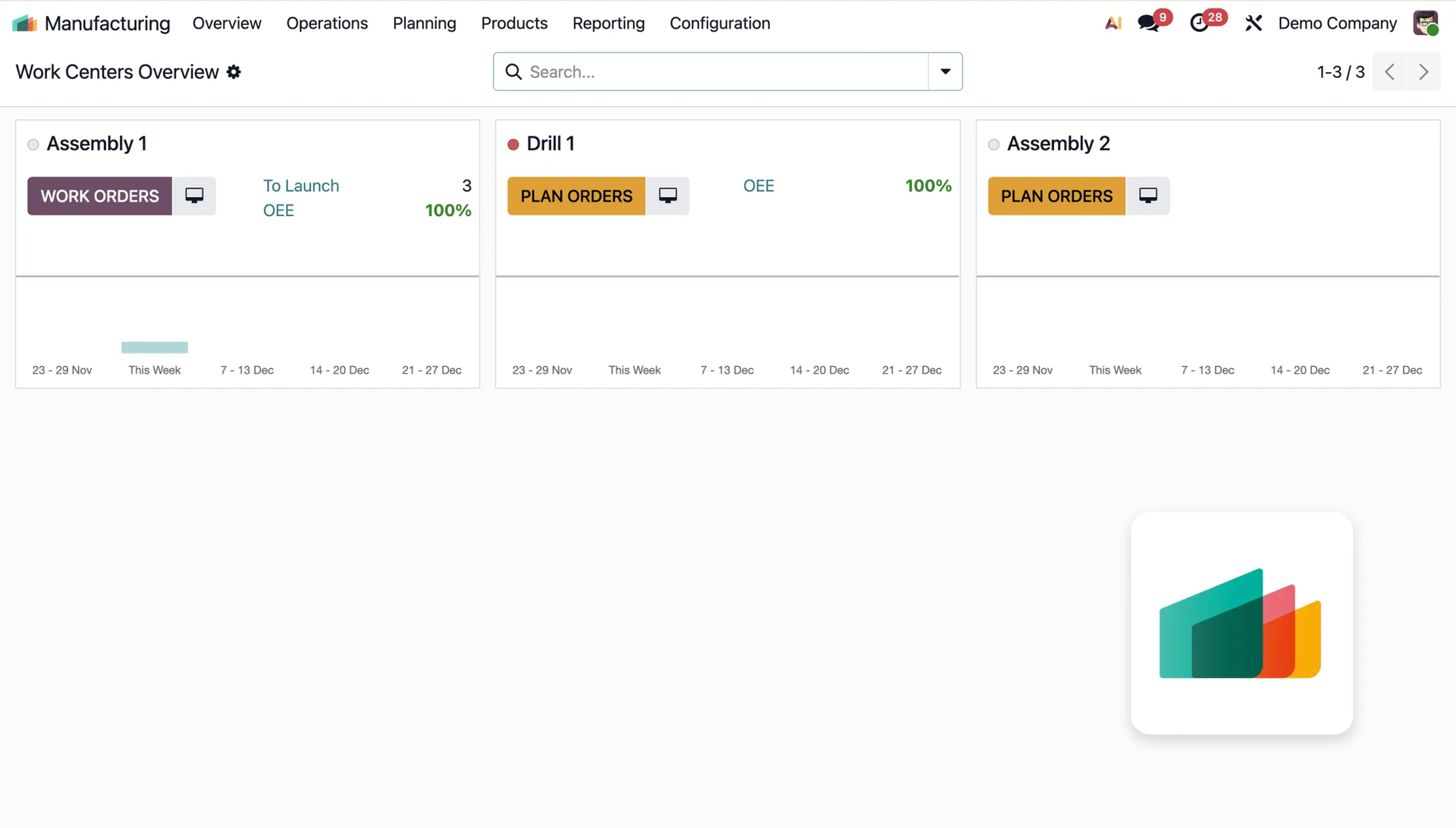Screen dimensions: 1456x828
Task: Open the OEE link on Assembly 1
Action: click(x=278, y=211)
